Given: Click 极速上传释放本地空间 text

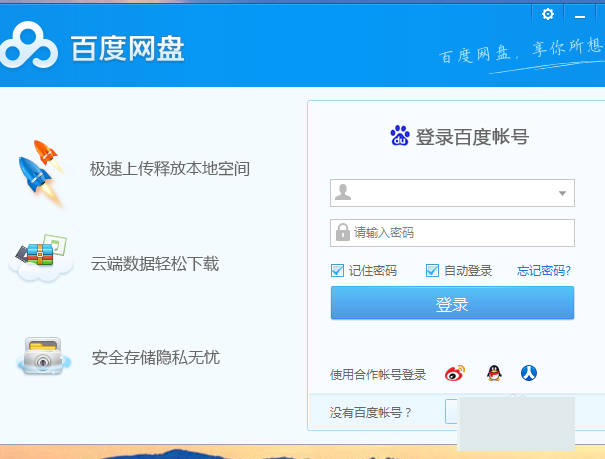Looking at the screenshot, I should pyautogui.click(x=170, y=169).
